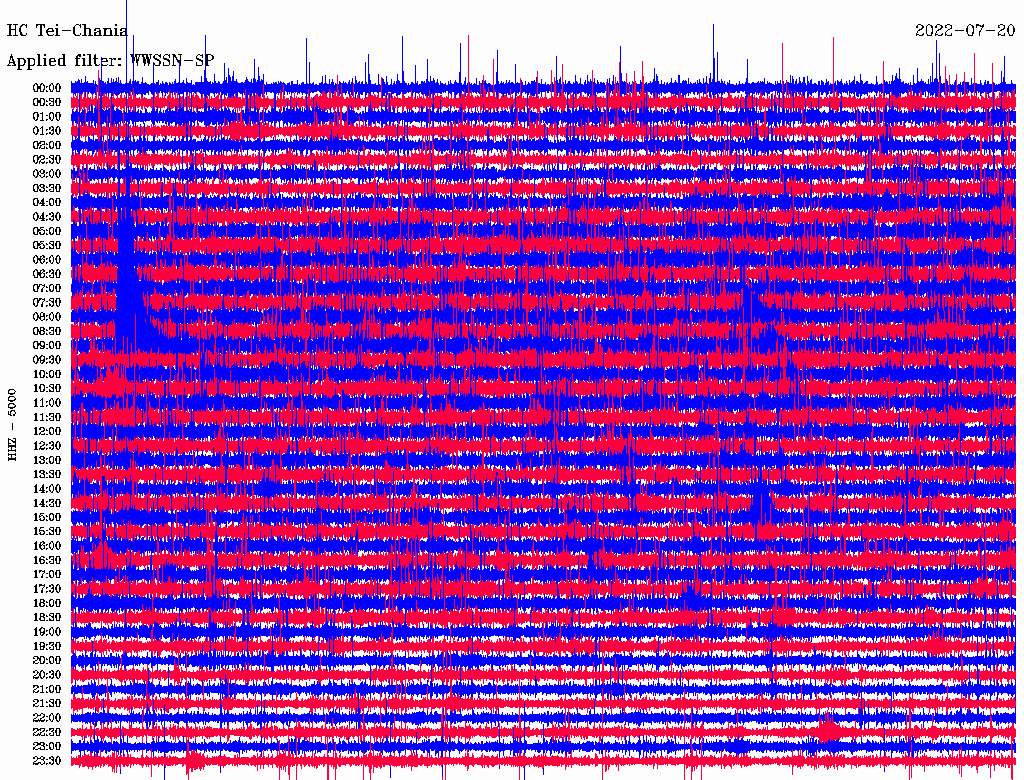Select the 20:30 time label
The image size is (1024, 780).
pos(46,675)
